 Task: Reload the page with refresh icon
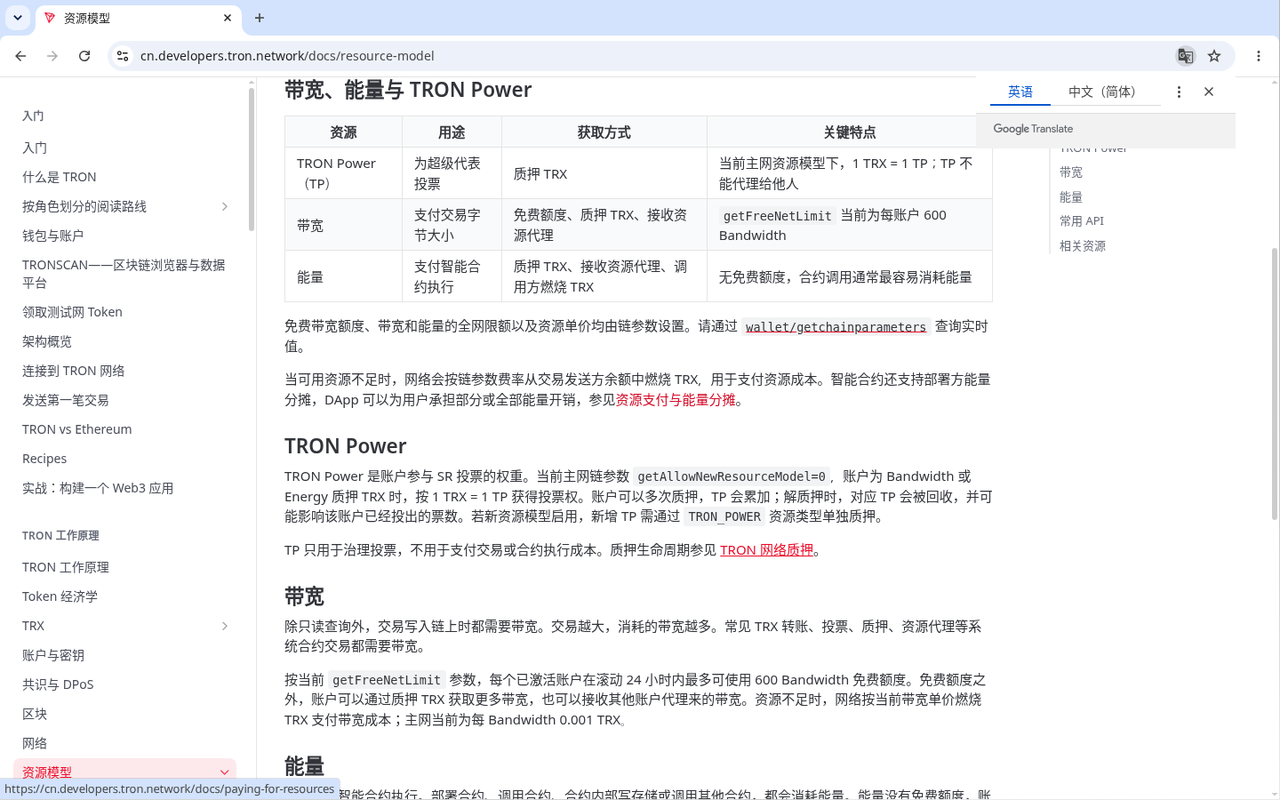pyautogui.click(x=85, y=56)
